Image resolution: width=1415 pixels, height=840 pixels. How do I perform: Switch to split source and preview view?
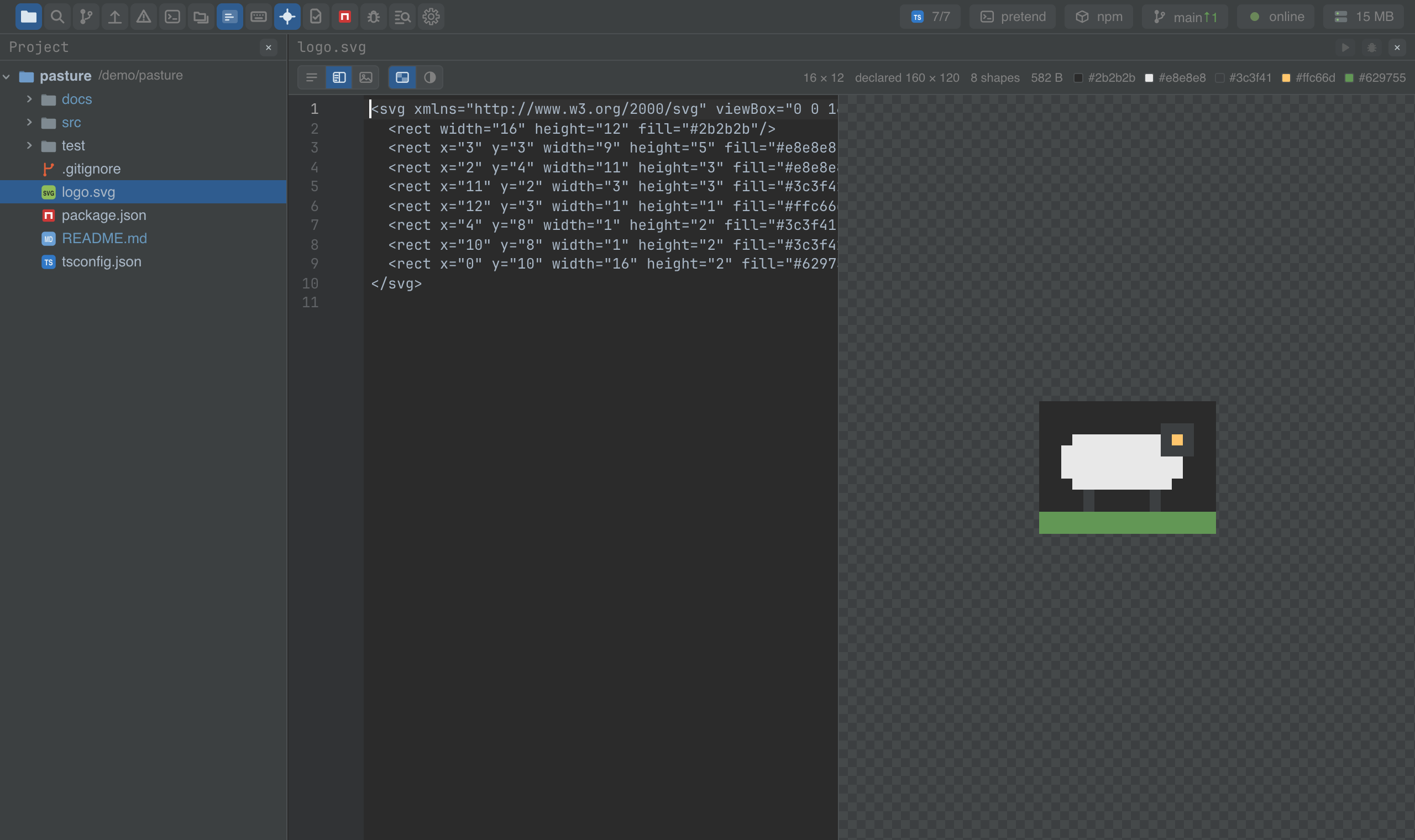point(339,77)
